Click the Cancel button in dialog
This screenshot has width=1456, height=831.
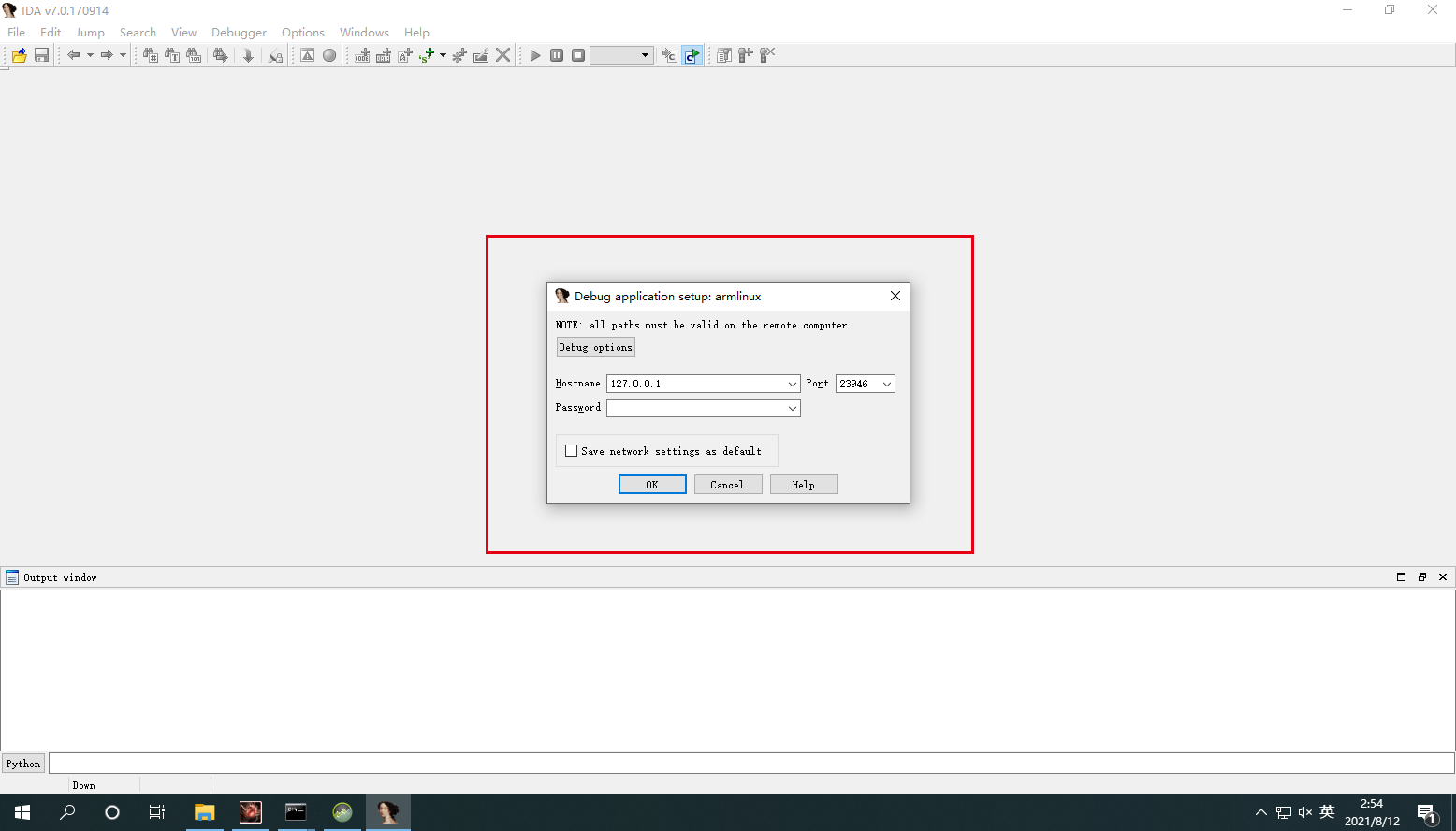(728, 485)
